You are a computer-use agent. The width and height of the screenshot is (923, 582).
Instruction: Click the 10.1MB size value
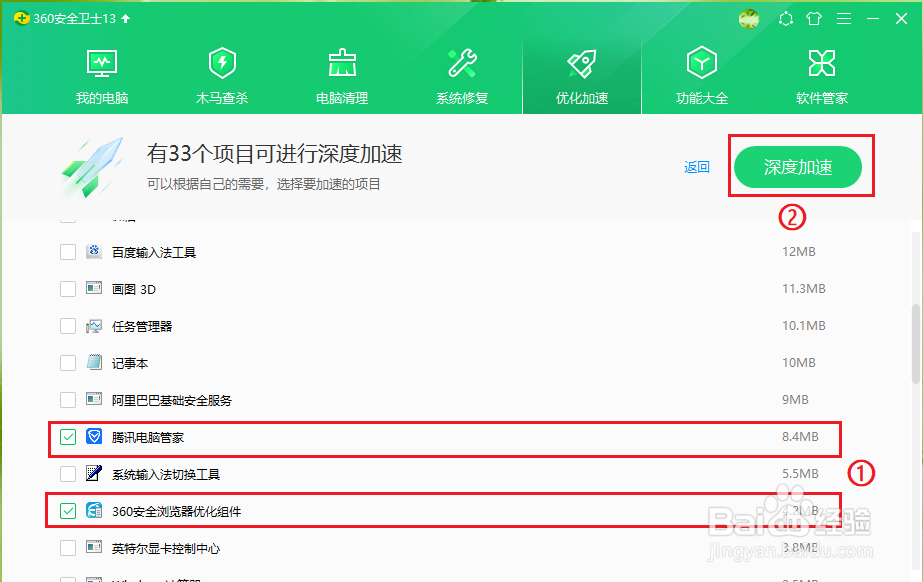804,326
